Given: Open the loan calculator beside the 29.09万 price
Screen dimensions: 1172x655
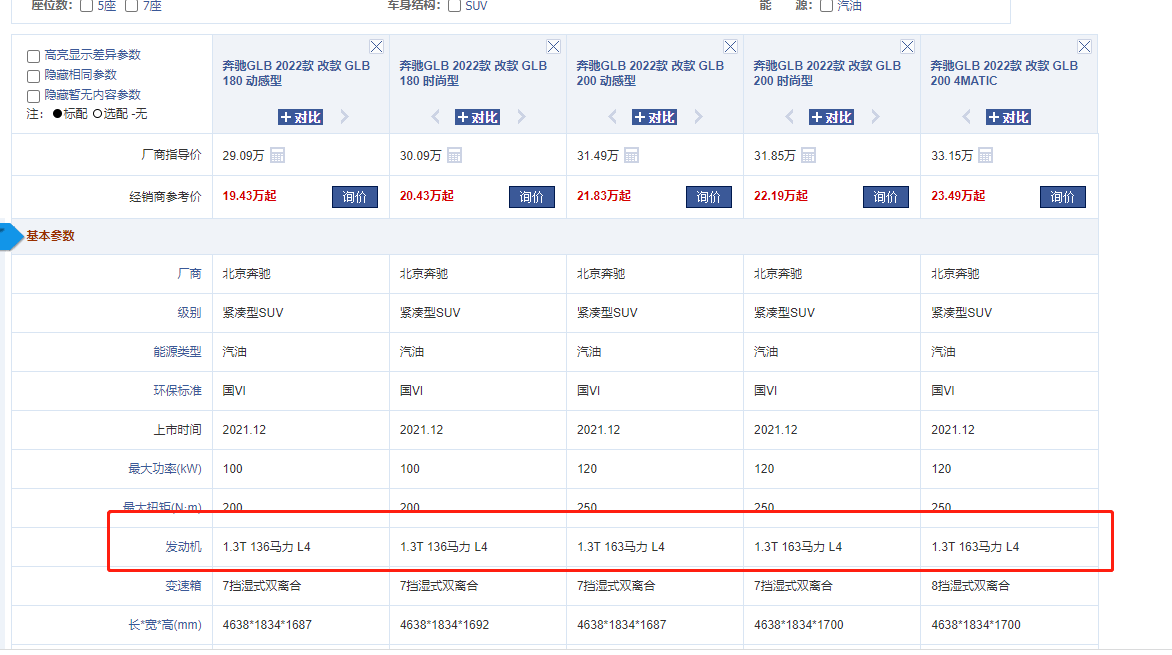Looking at the screenshot, I should (278, 154).
